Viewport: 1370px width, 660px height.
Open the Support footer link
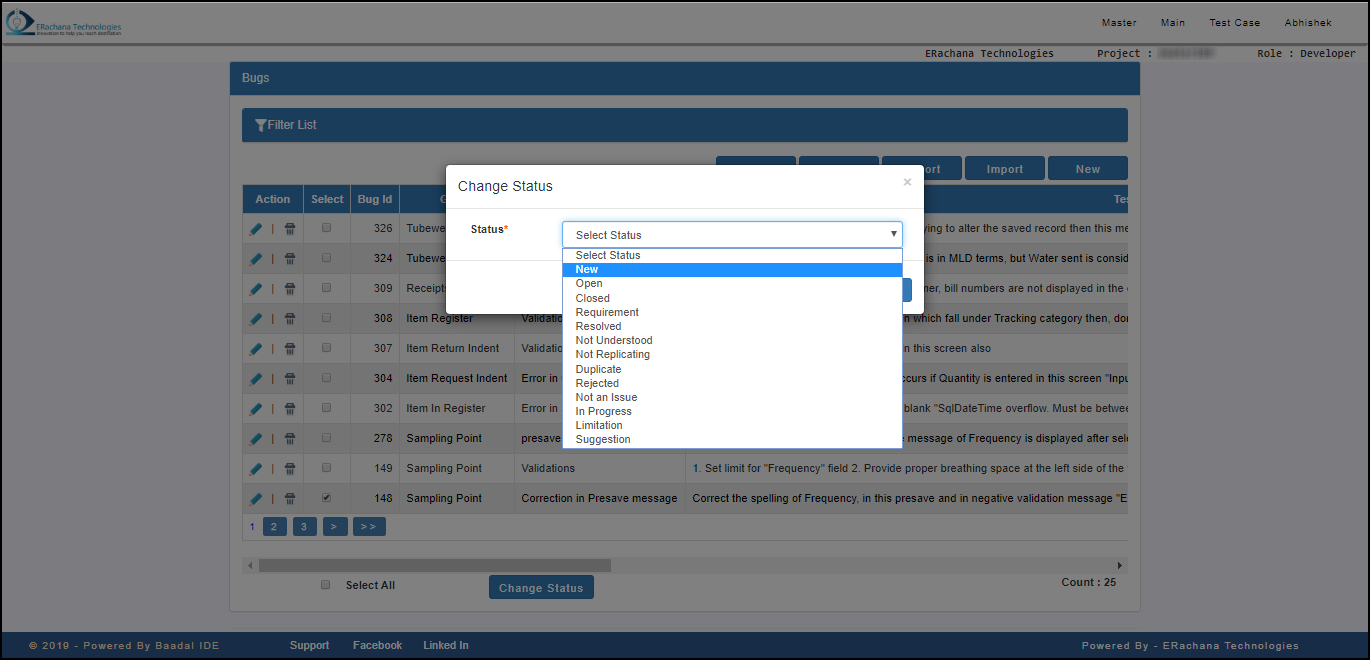pos(309,646)
